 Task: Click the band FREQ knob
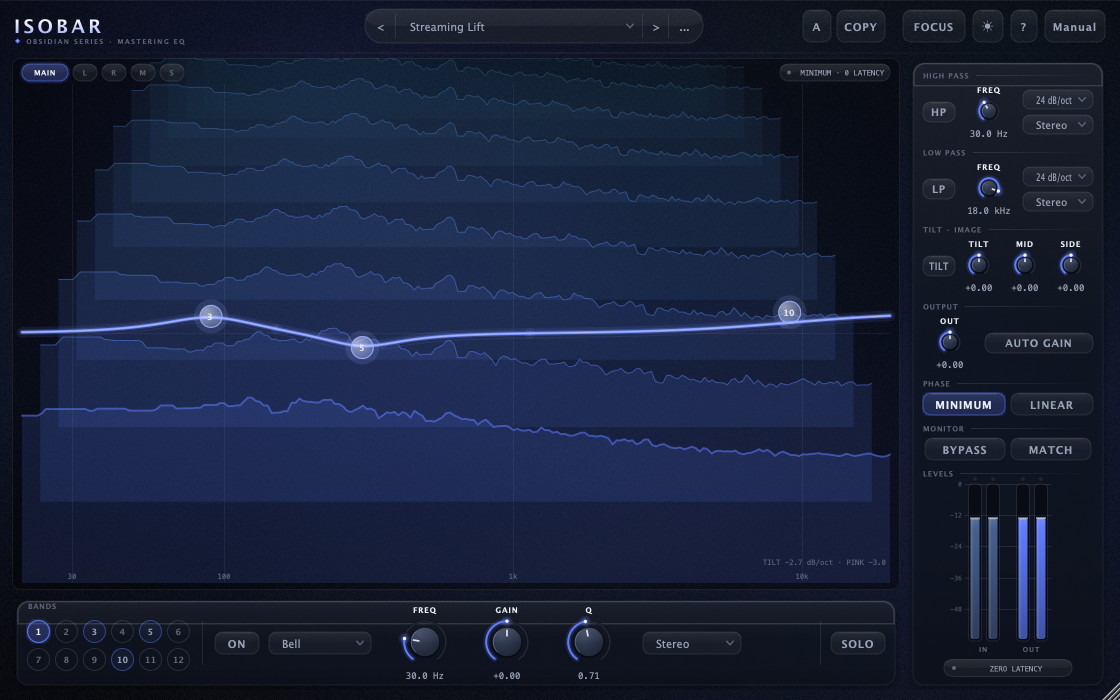pos(425,642)
